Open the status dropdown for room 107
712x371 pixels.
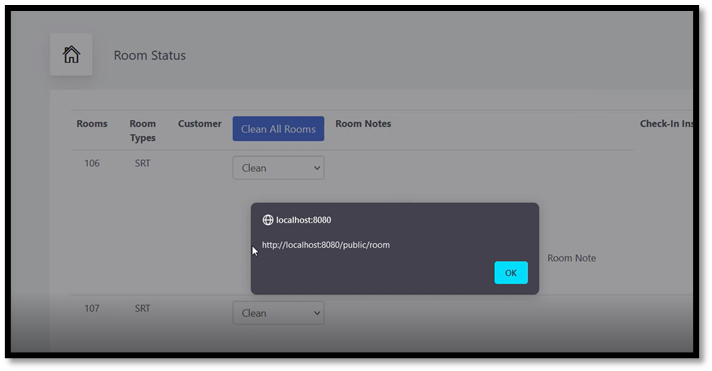click(x=278, y=313)
